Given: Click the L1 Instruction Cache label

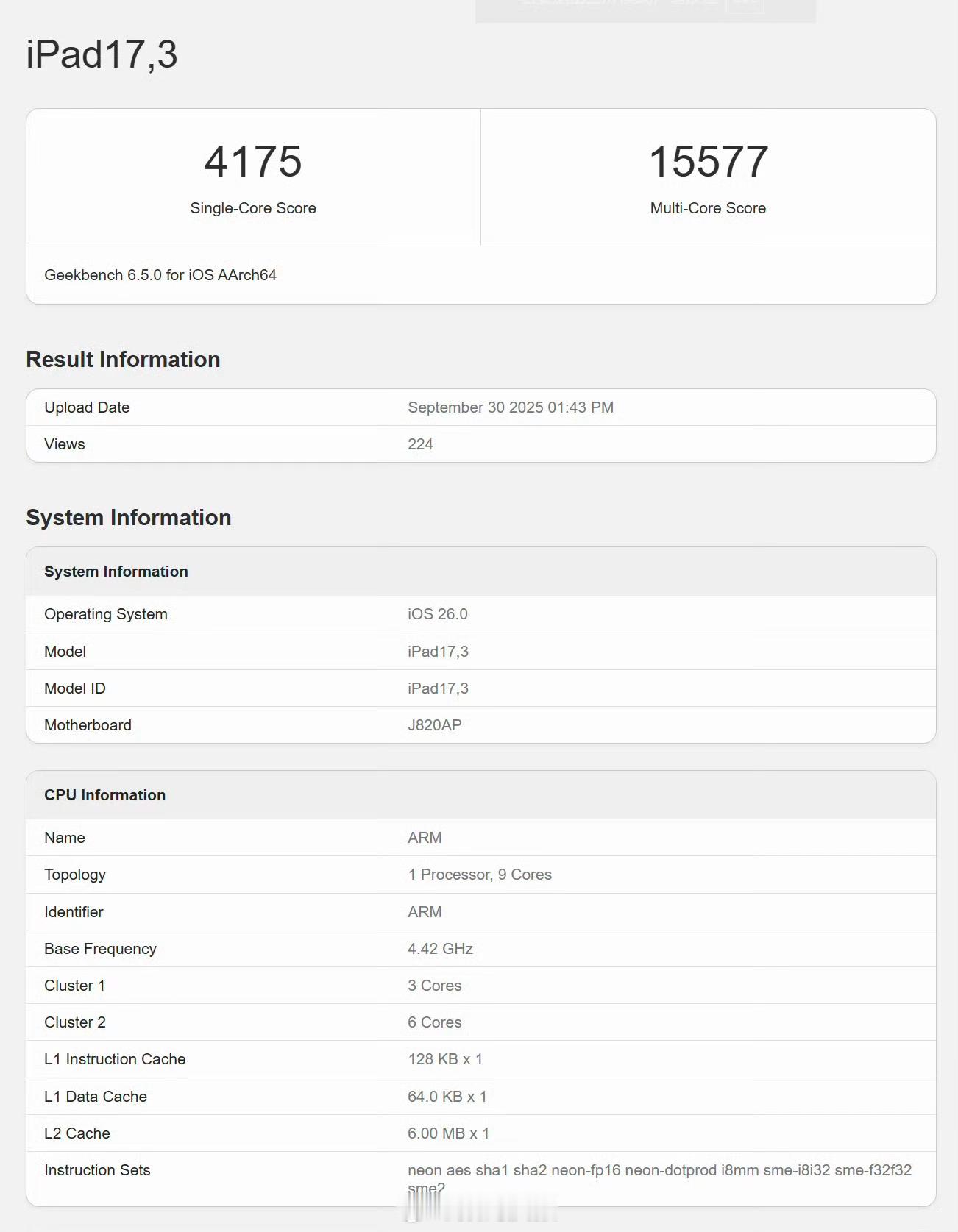Looking at the screenshot, I should 115,1059.
